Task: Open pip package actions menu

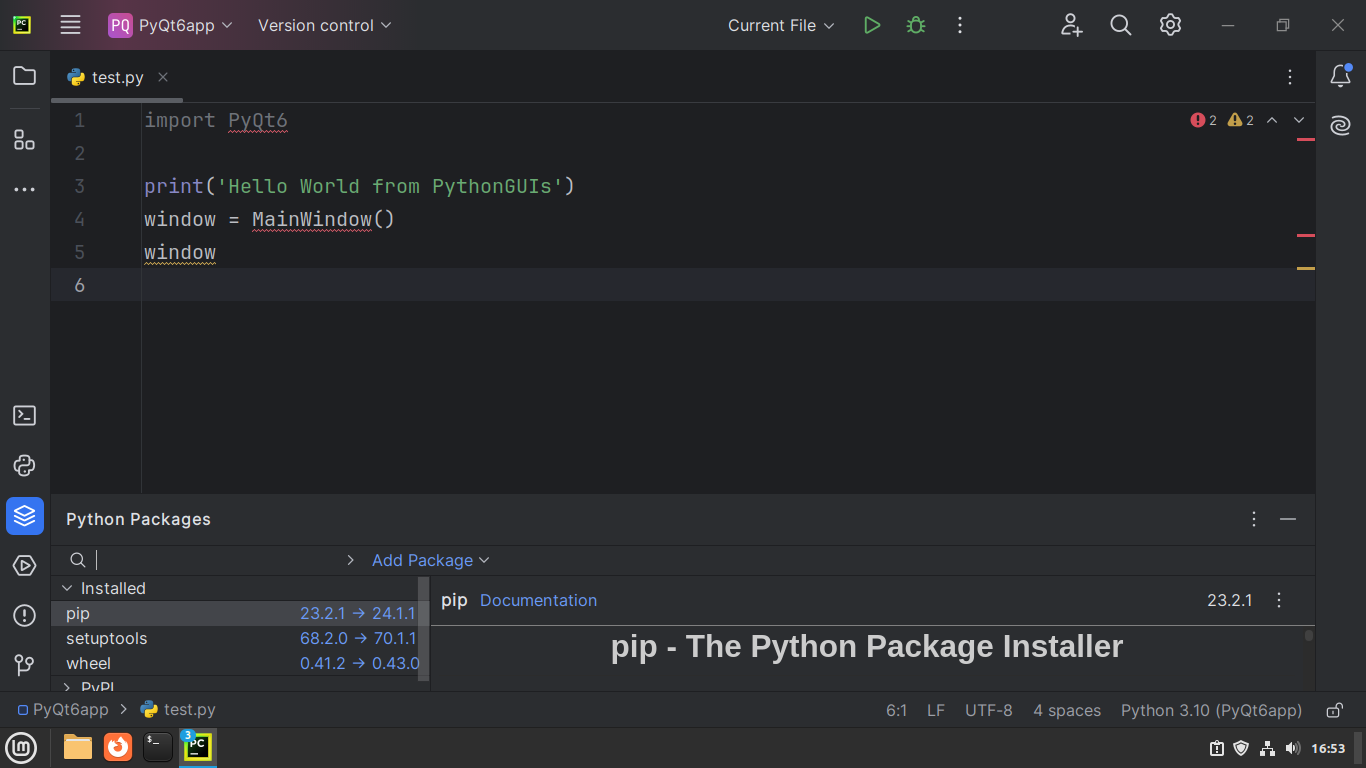Action: (x=1279, y=600)
